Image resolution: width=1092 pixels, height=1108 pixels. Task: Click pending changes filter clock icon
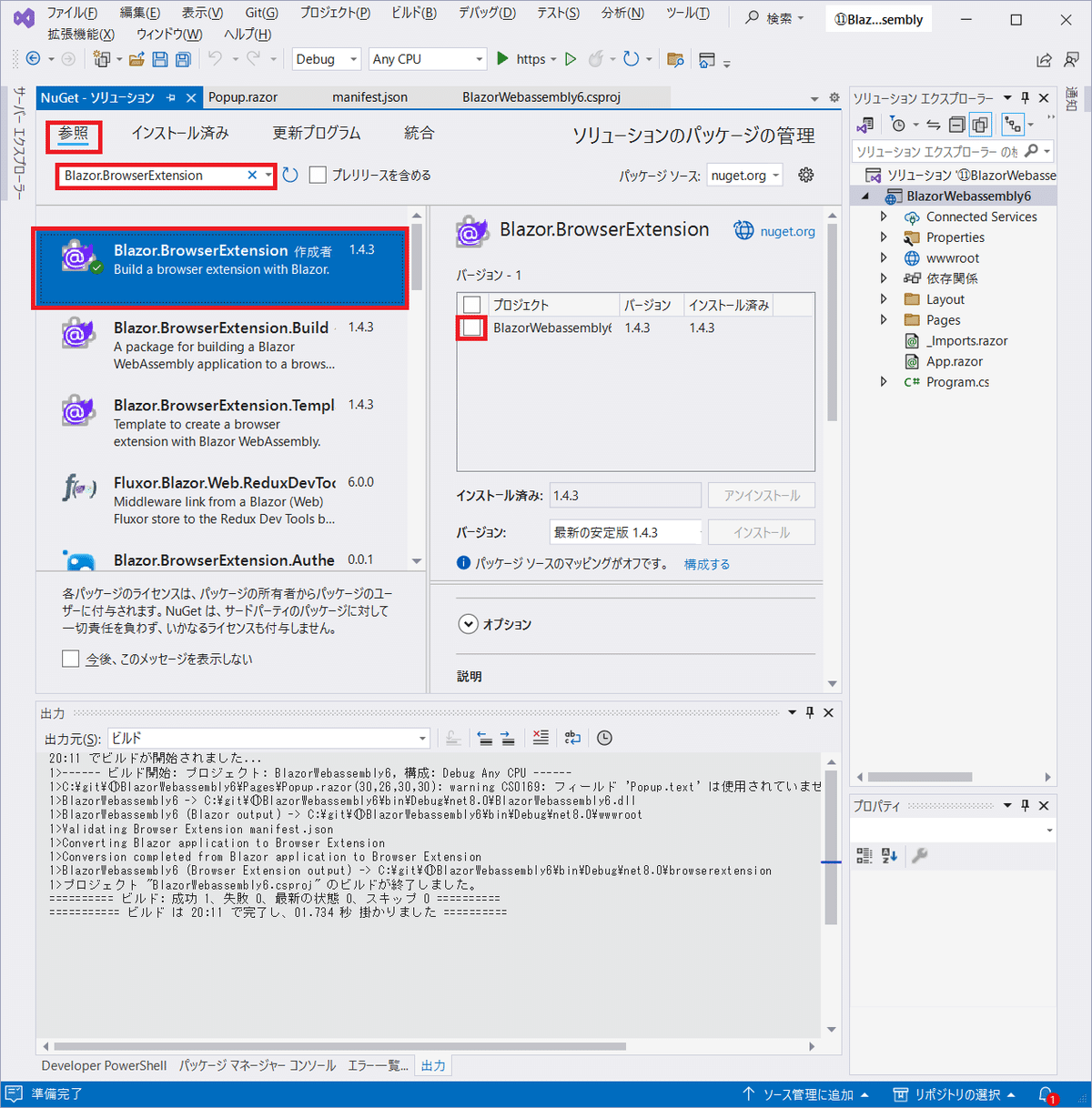[x=899, y=125]
